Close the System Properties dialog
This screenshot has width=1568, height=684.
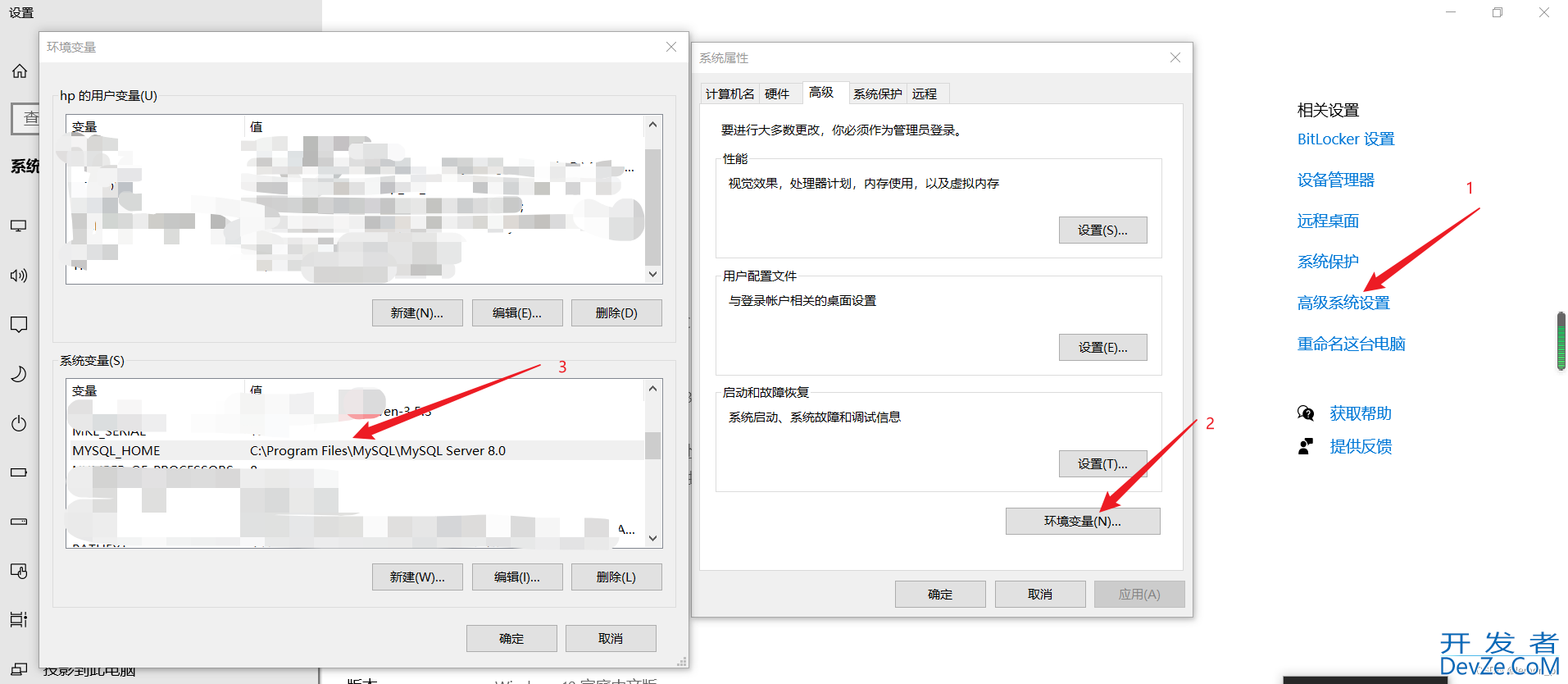[1175, 57]
